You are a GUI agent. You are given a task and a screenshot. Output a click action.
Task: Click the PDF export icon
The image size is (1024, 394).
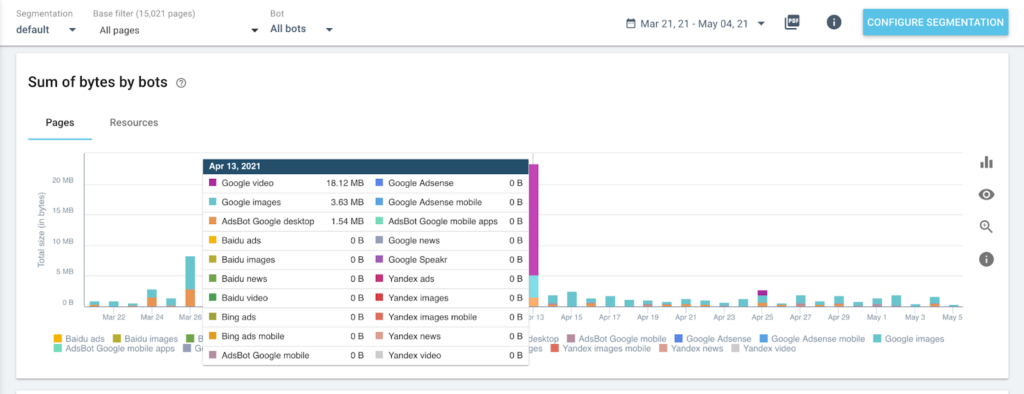[x=792, y=22]
